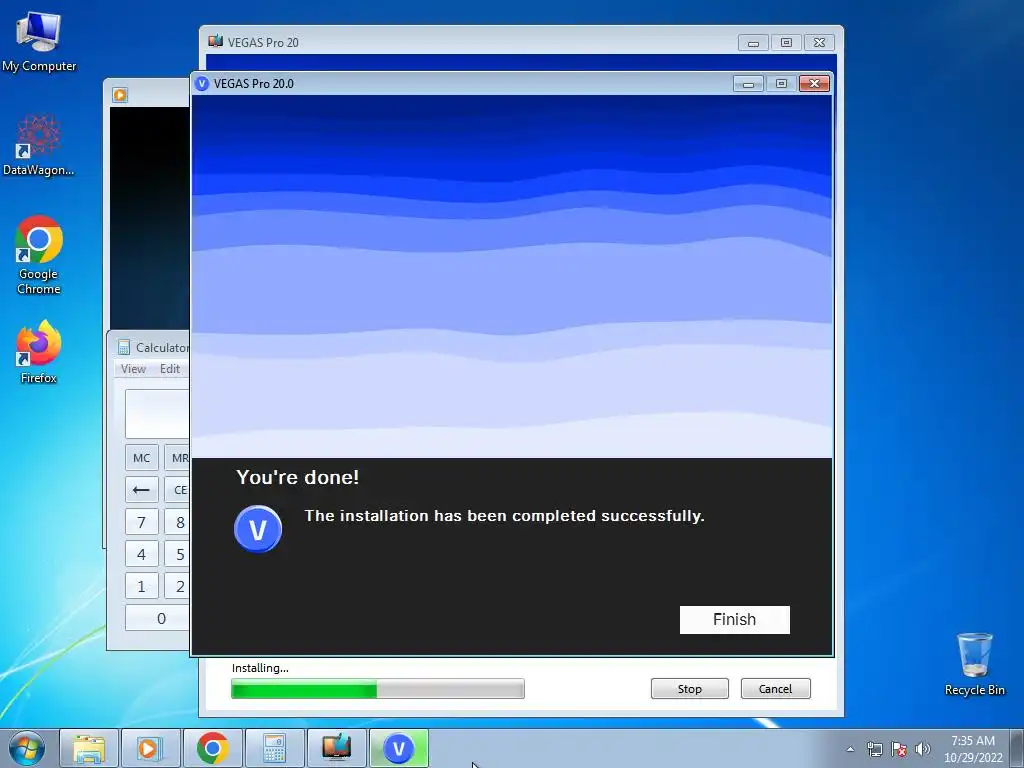This screenshot has height=768, width=1024.
Task: Click the Calculator window title icon
Action: pos(124,347)
